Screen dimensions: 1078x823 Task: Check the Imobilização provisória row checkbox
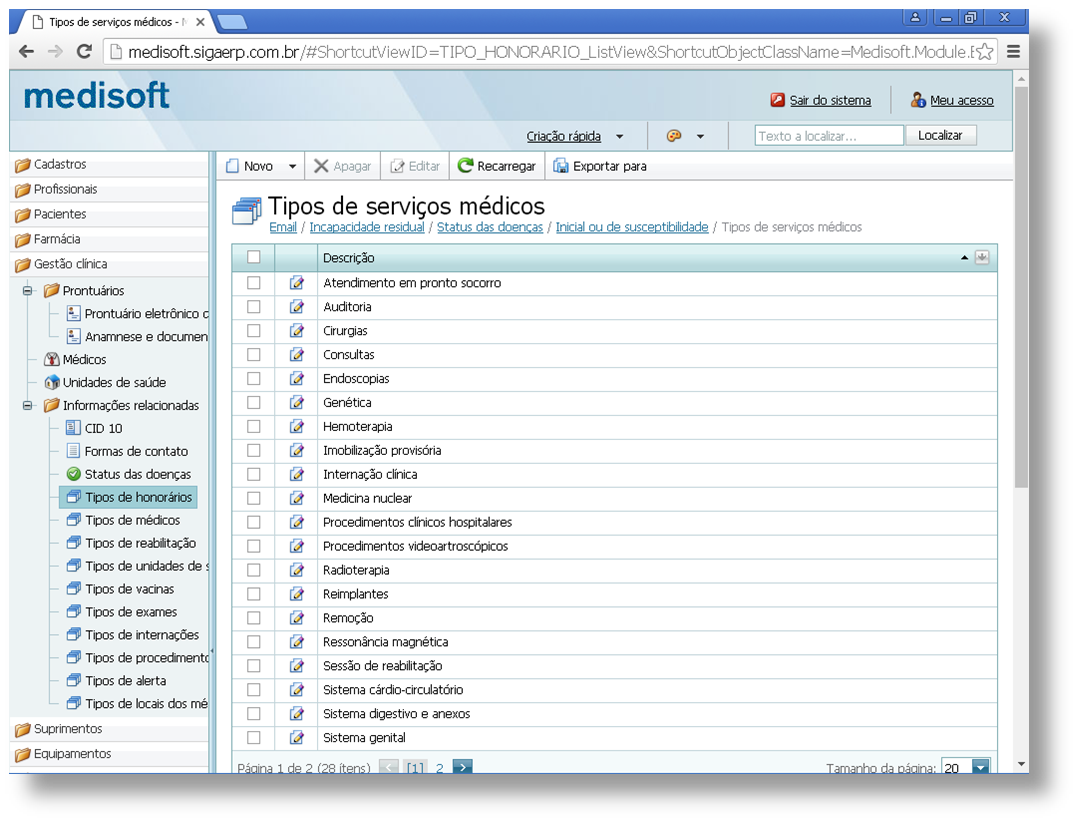click(x=254, y=450)
